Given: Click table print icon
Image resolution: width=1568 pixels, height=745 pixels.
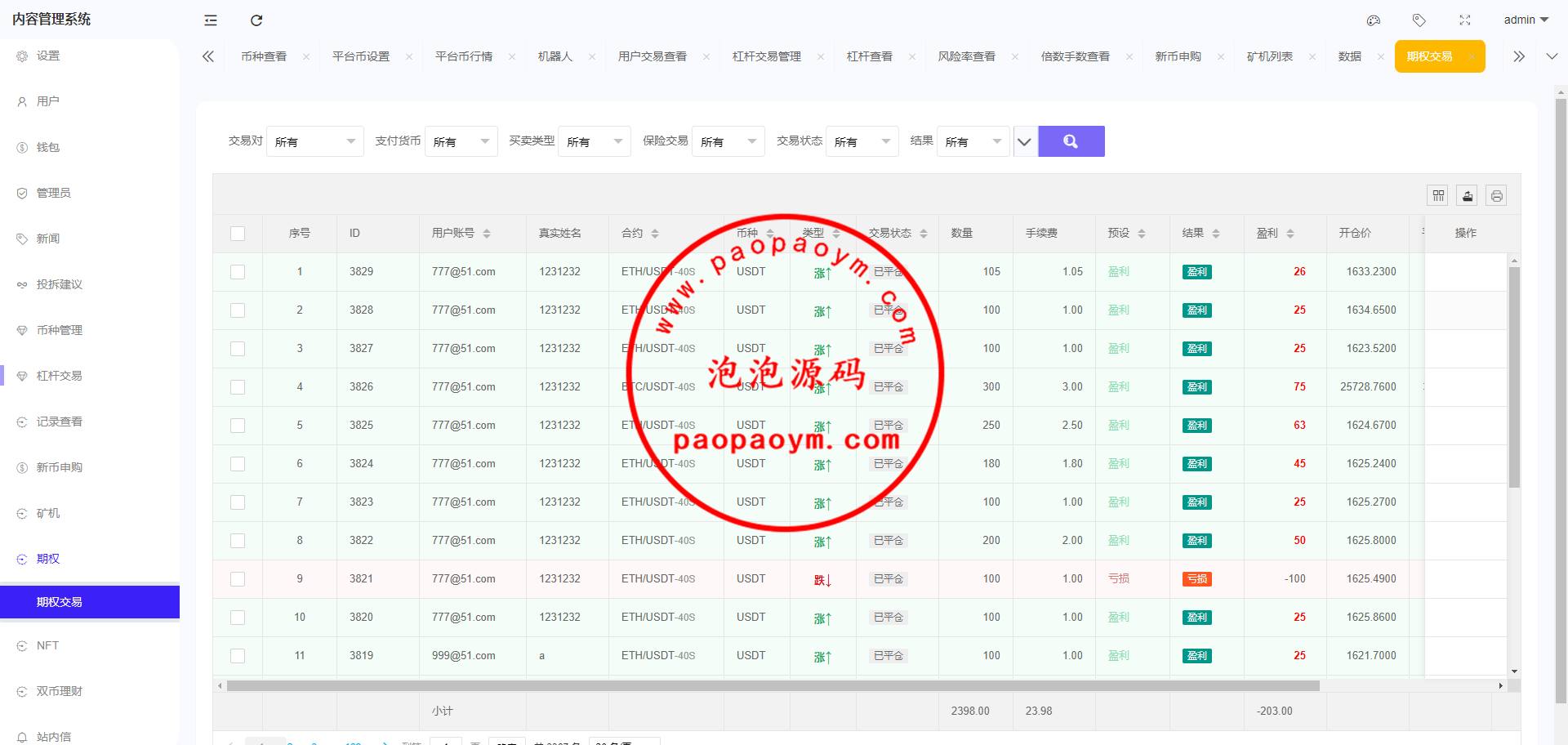Looking at the screenshot, I should coord(1496,195).
